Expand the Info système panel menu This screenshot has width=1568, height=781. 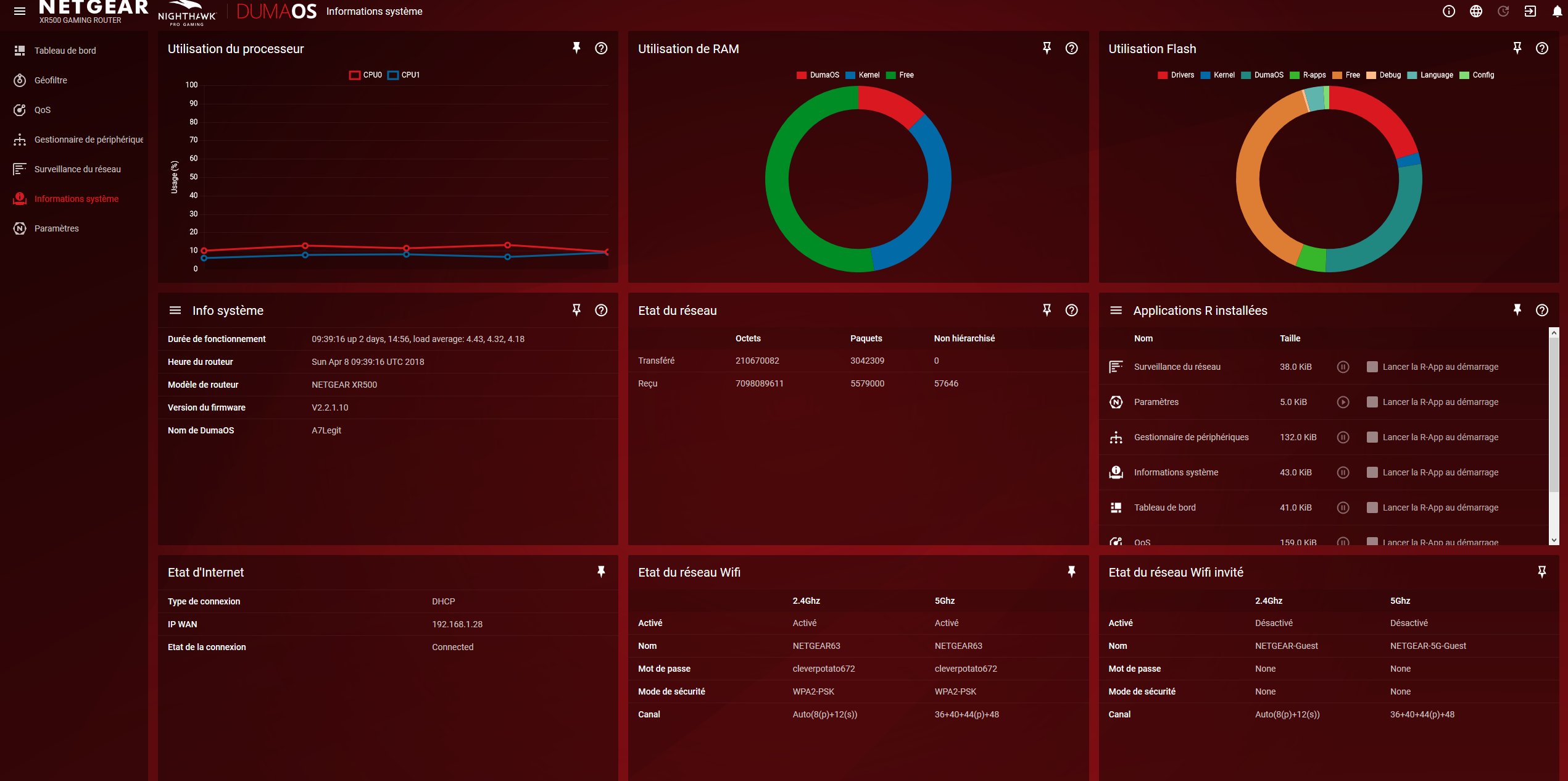(x=175, y=311)
